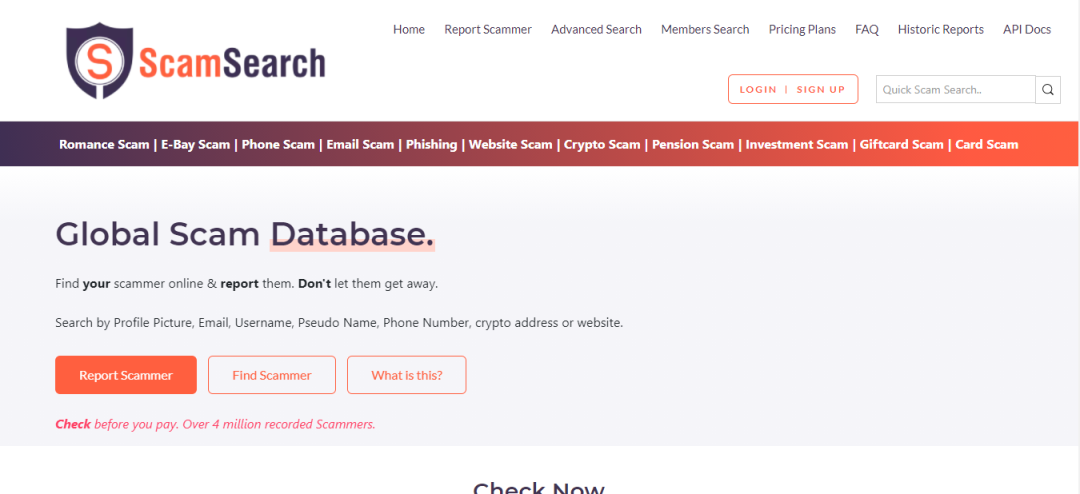Viewport: 1080px width, 494px height.
Task: Select Romance Scam category
Action: (104, 145)
